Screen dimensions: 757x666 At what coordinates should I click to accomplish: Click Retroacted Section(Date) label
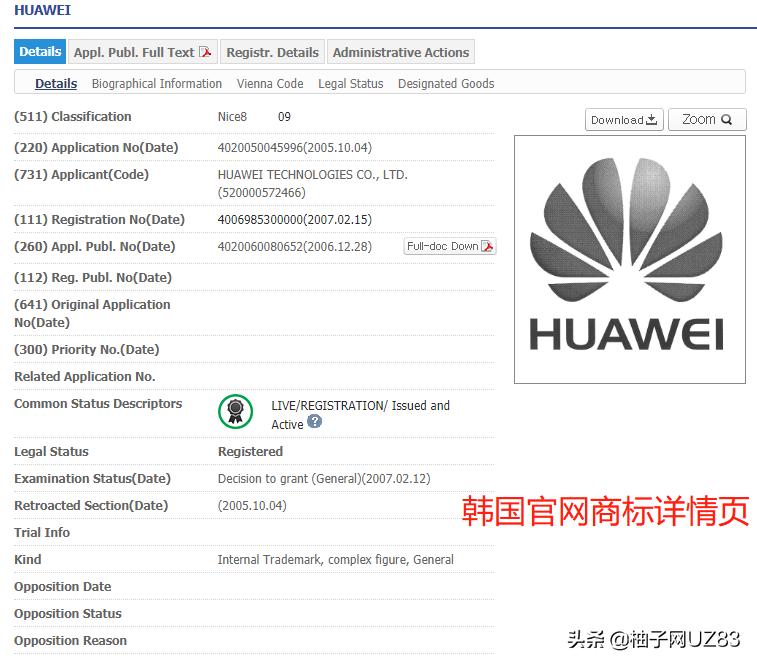click(91, 506)
